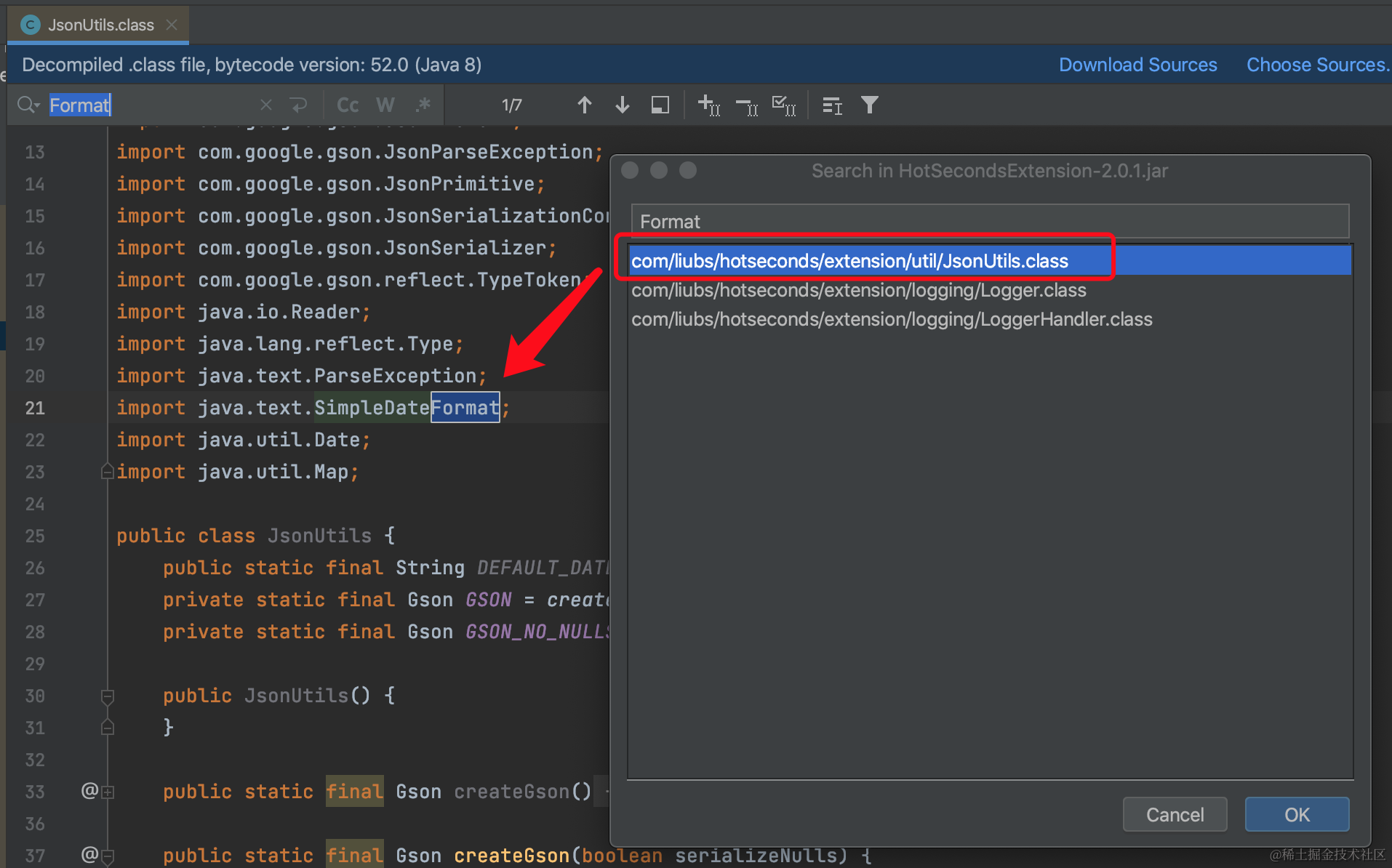This screenshot has width=1392, height=868.
Task: Collapse createGson(boolean) method at line 37
Action: coord(108,856)
